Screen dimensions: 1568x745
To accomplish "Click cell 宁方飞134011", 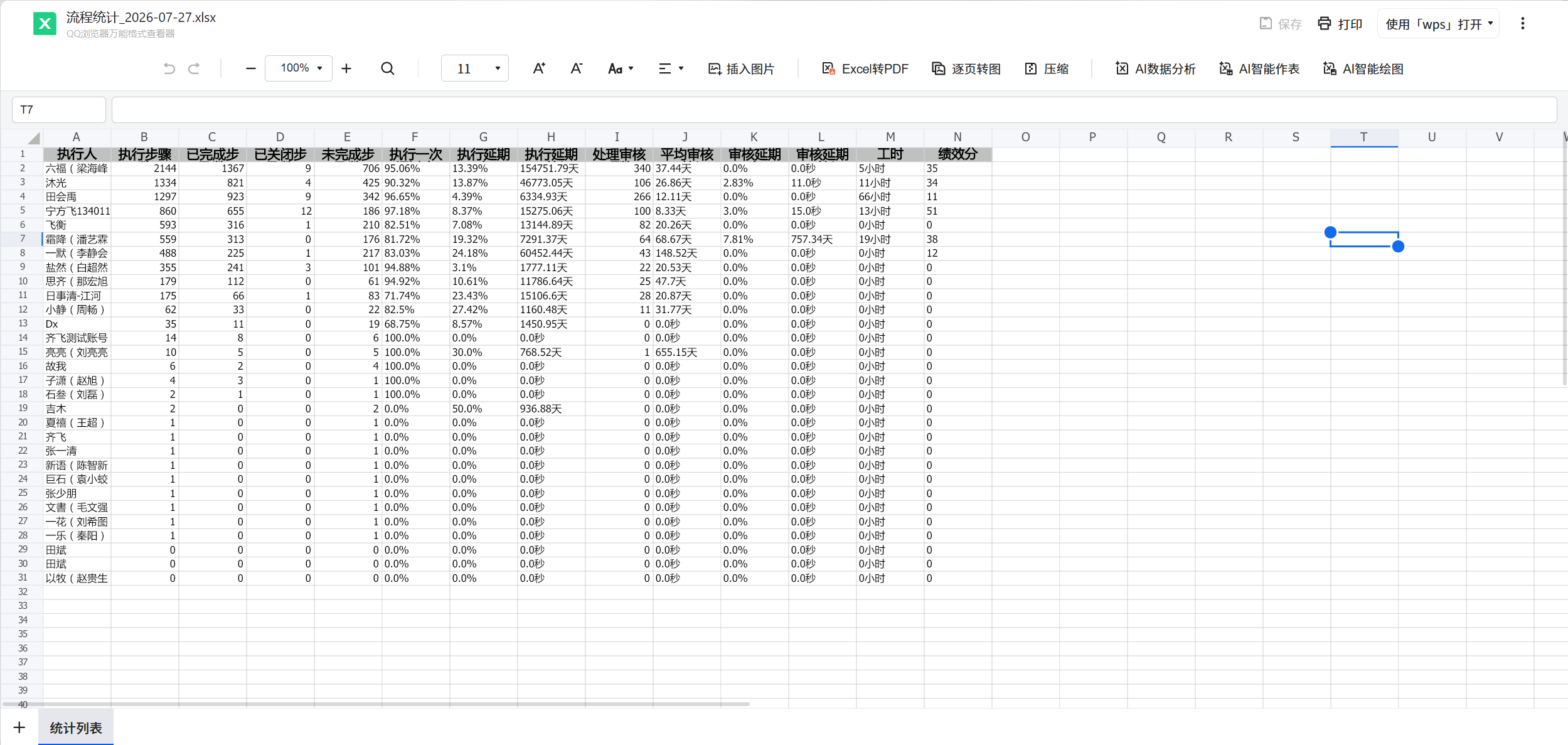I will [x=77, y=211].
